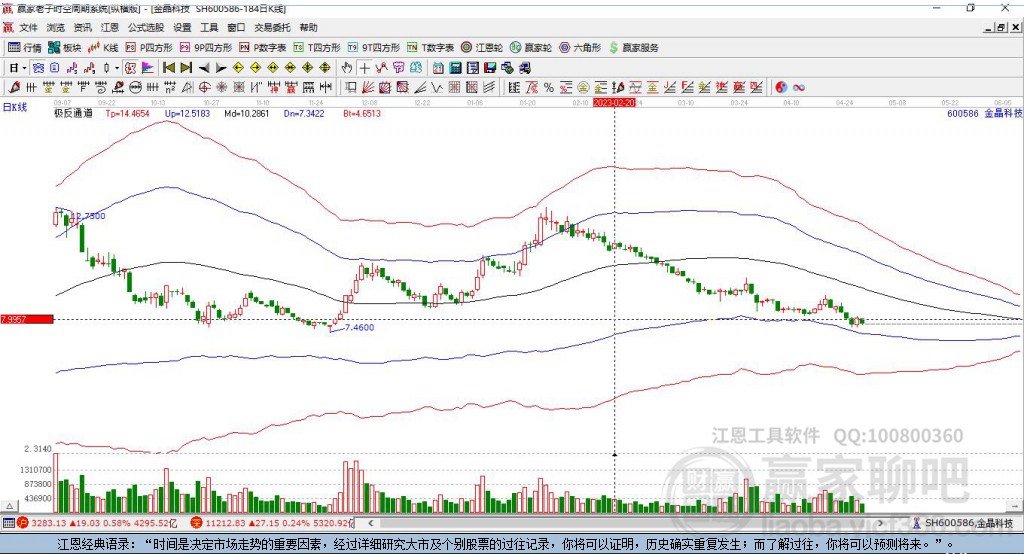The image size is (1024, 554).
Task: Click the save floppy disk icon
Action: [490, 68]
